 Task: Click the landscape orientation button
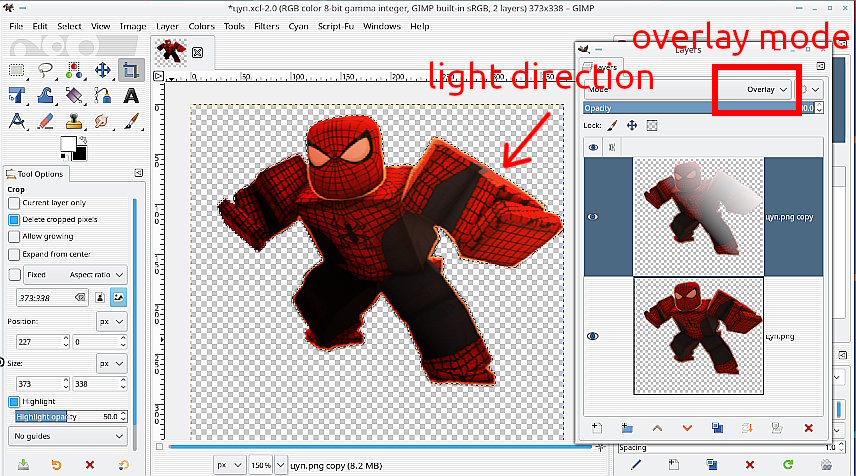coord(119,298)
